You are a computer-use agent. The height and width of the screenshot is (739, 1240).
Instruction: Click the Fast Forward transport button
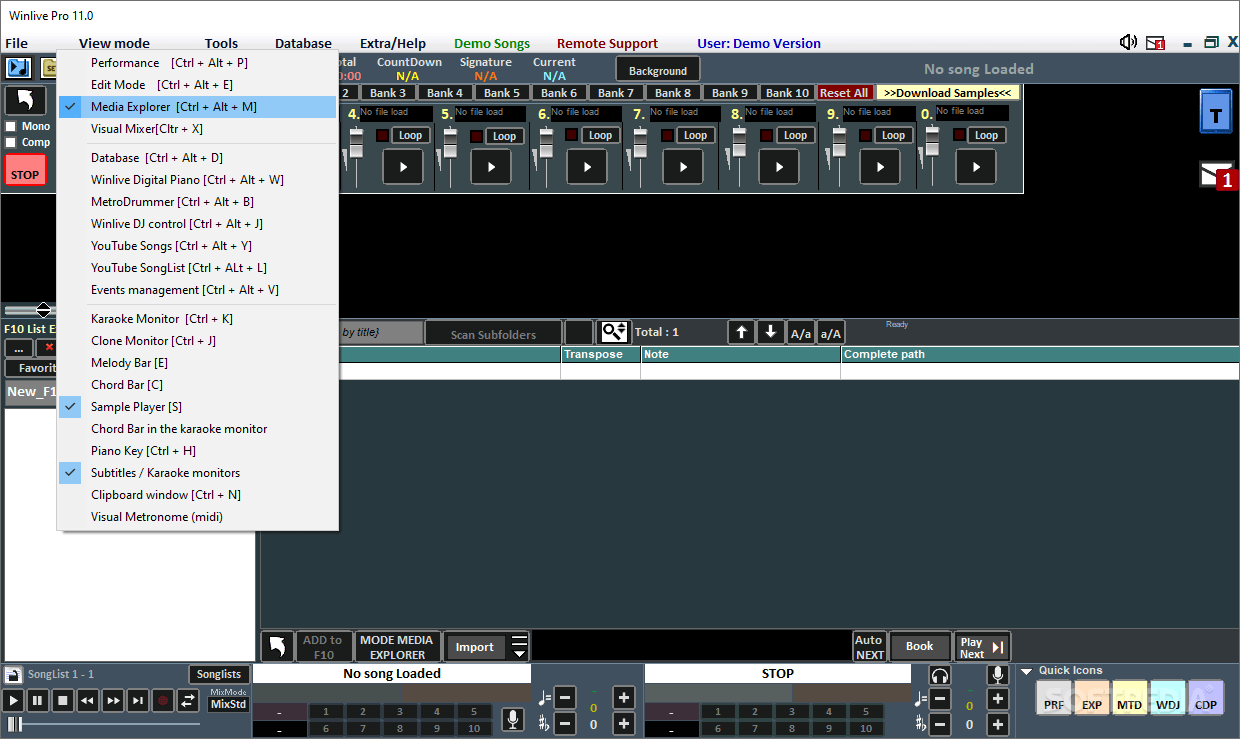tap(113, 701)
